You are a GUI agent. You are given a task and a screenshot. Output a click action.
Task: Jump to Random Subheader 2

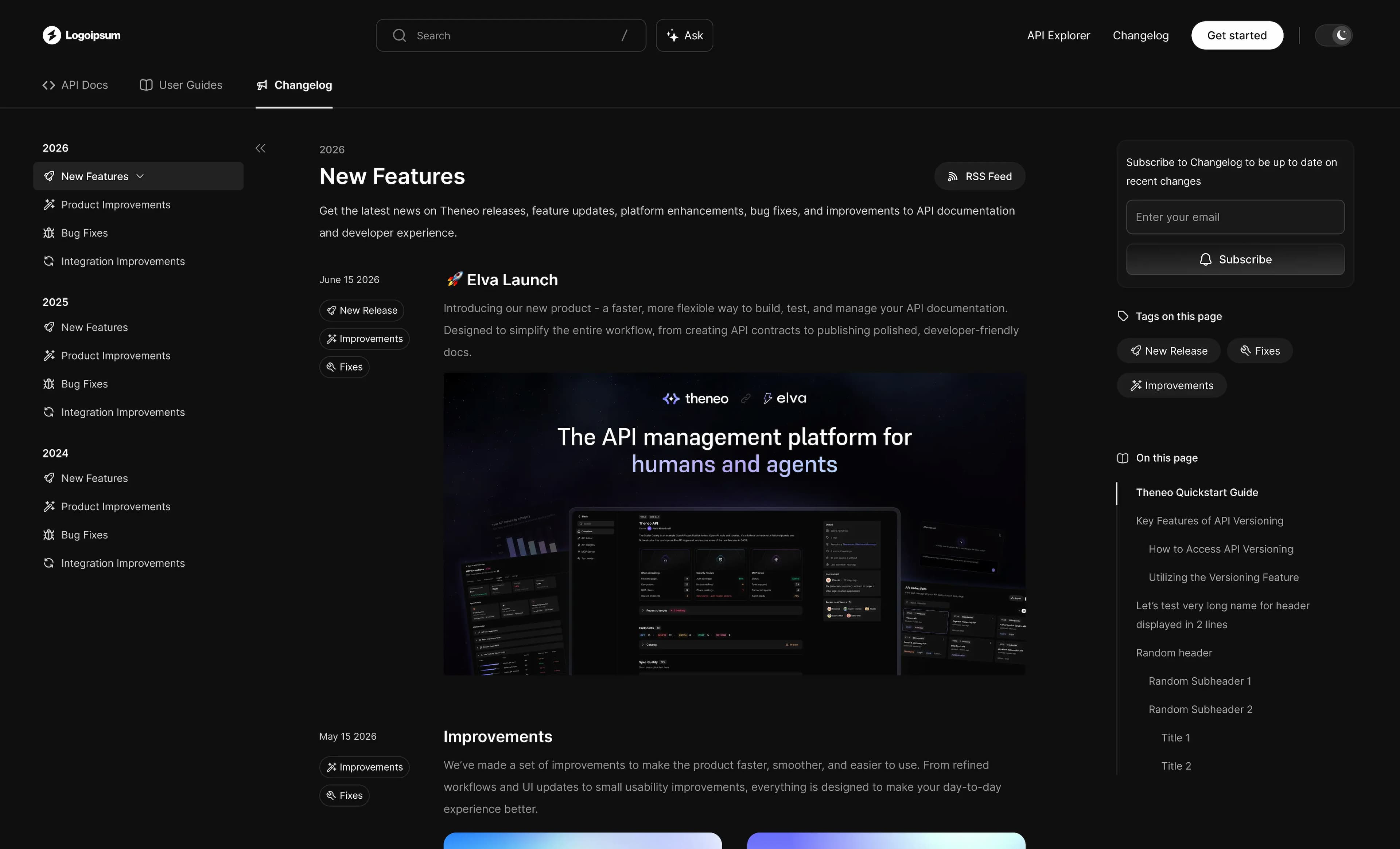tap(1201, 710)
